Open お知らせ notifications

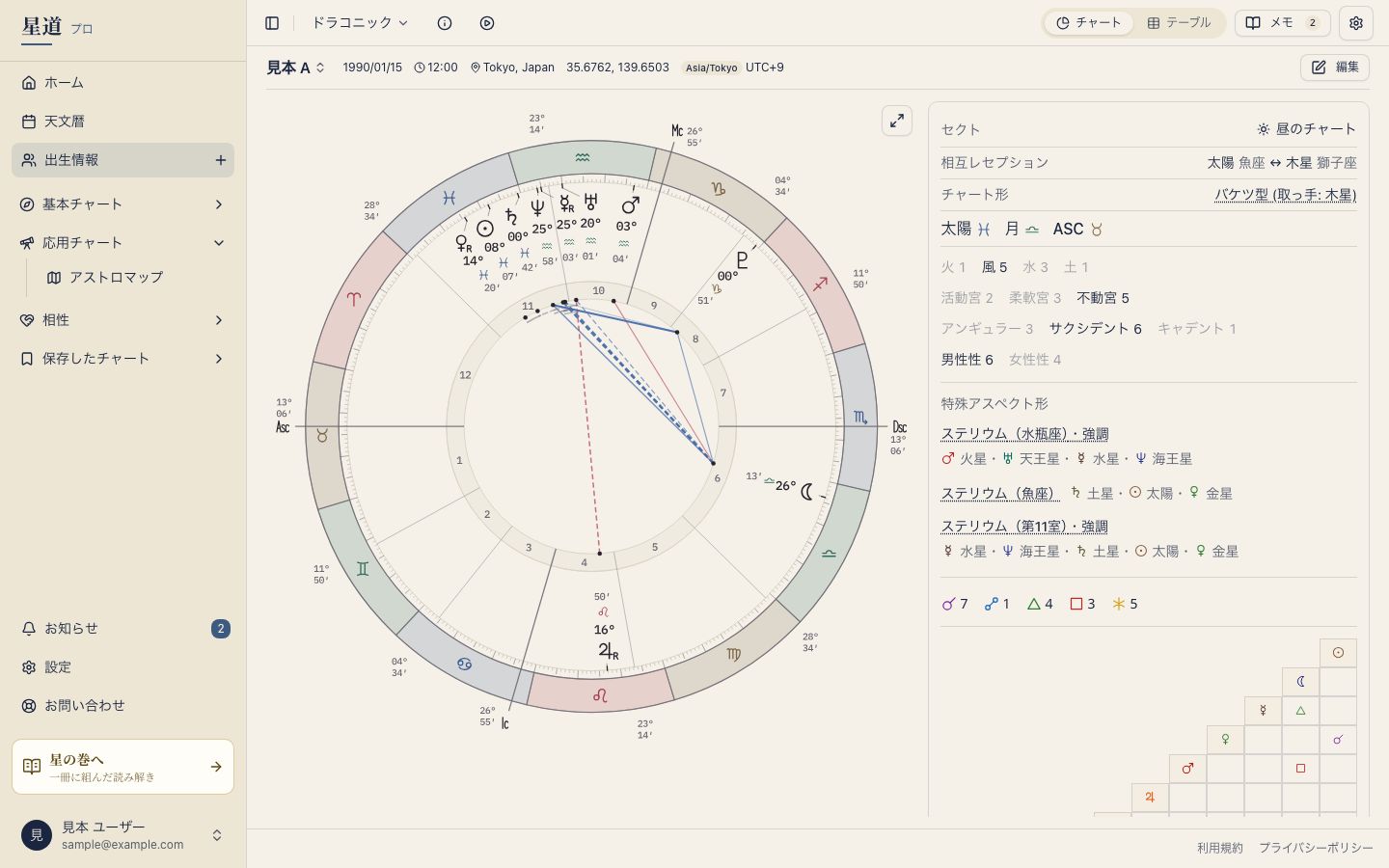click(x=123, y=629)
